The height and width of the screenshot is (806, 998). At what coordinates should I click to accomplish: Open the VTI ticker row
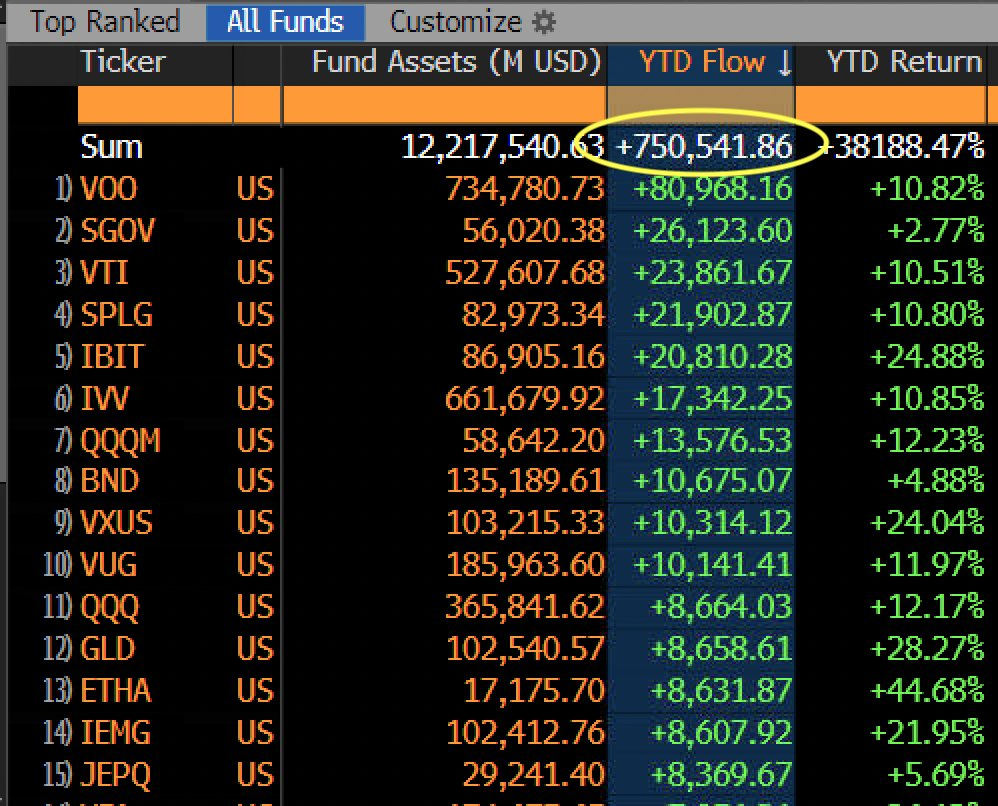click(104, 272)
